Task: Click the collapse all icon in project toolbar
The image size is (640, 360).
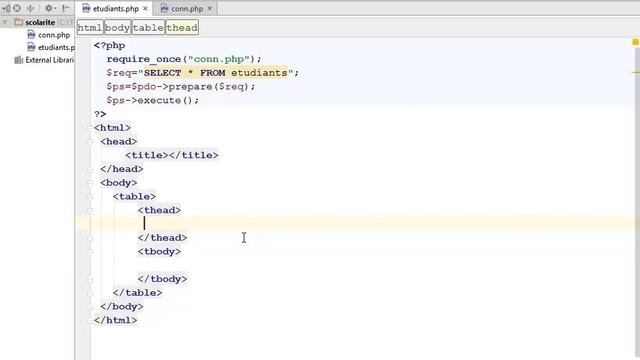Action: pyautogui.click(x=31, y=8)
